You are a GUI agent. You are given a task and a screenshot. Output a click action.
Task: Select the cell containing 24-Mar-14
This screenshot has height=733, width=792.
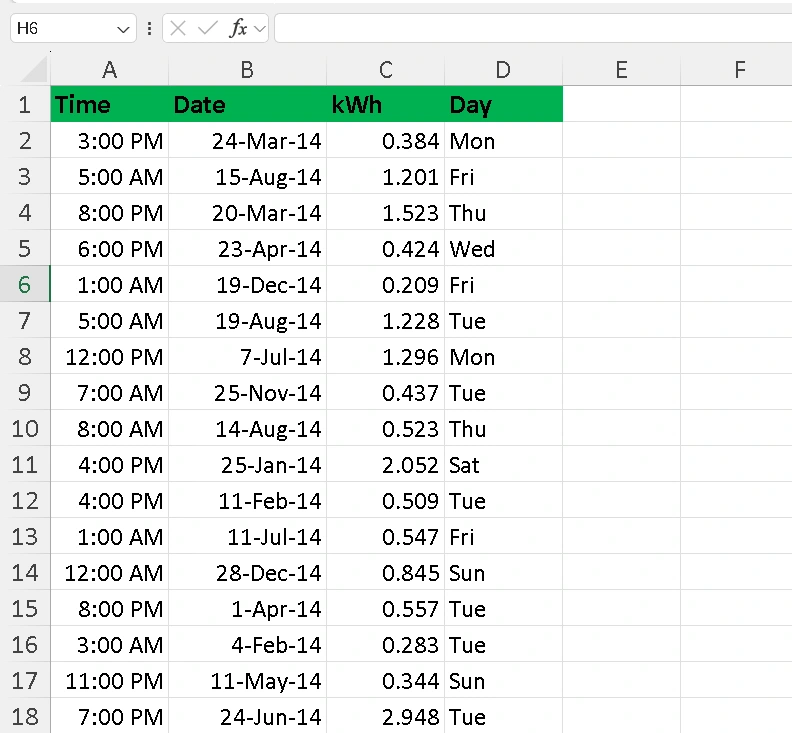247,141
